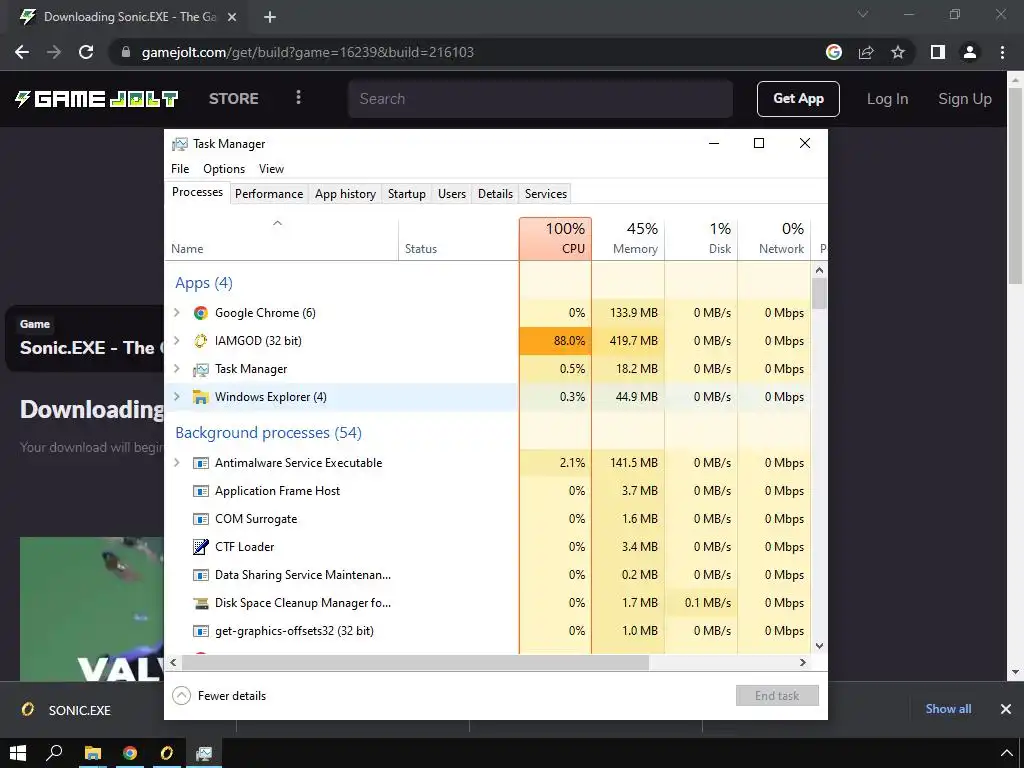Image resolution: width=1024 pixels, height=768 pixels.
Task: Sort by the Network column header
Action: (x=774, y=239)
